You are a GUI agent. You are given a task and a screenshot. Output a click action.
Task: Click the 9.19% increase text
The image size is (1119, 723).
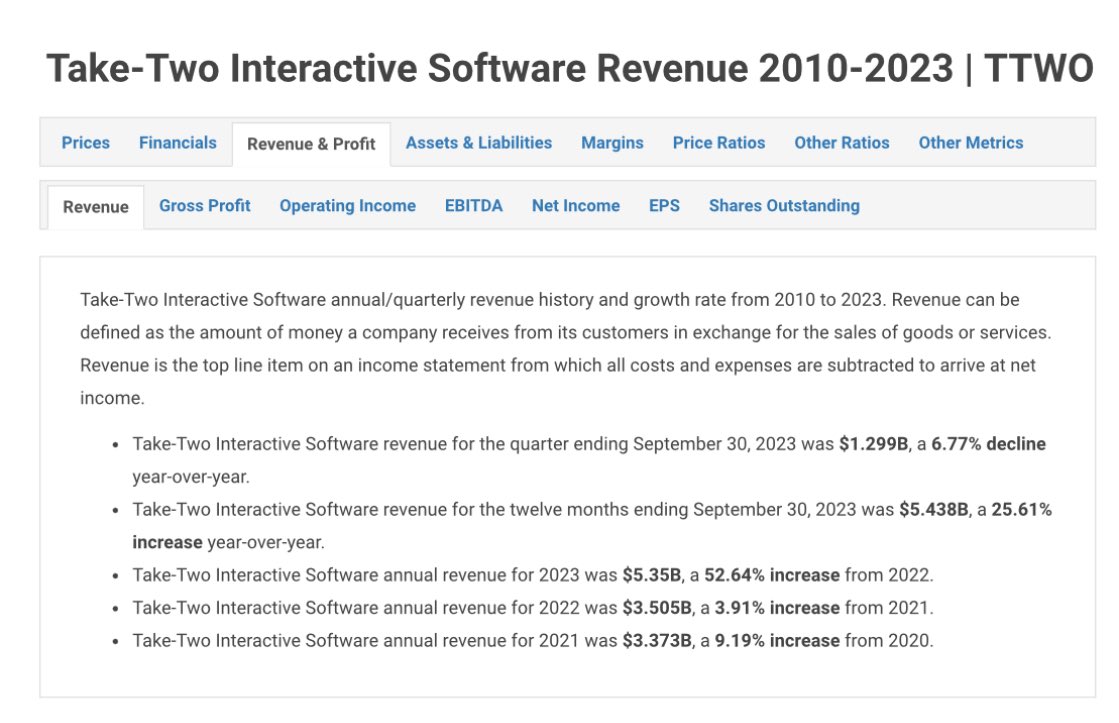(777, 641)
